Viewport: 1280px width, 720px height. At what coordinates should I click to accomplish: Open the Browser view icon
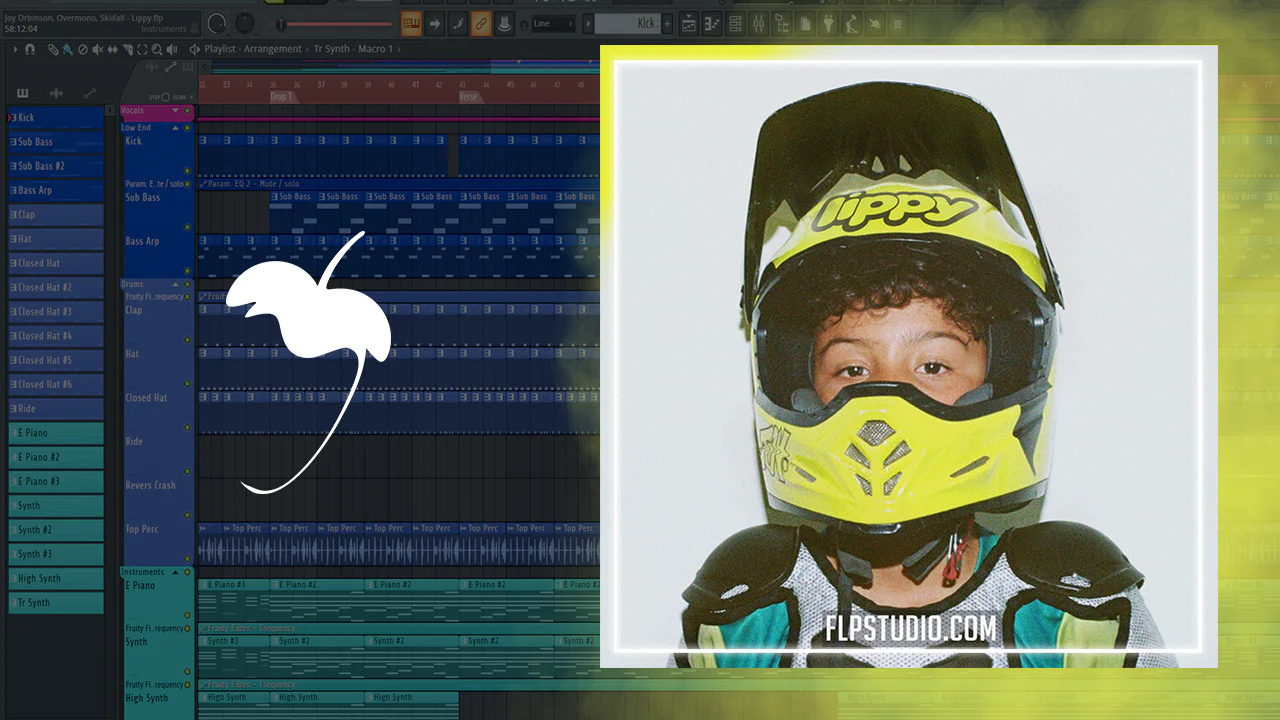pos(781,23)
